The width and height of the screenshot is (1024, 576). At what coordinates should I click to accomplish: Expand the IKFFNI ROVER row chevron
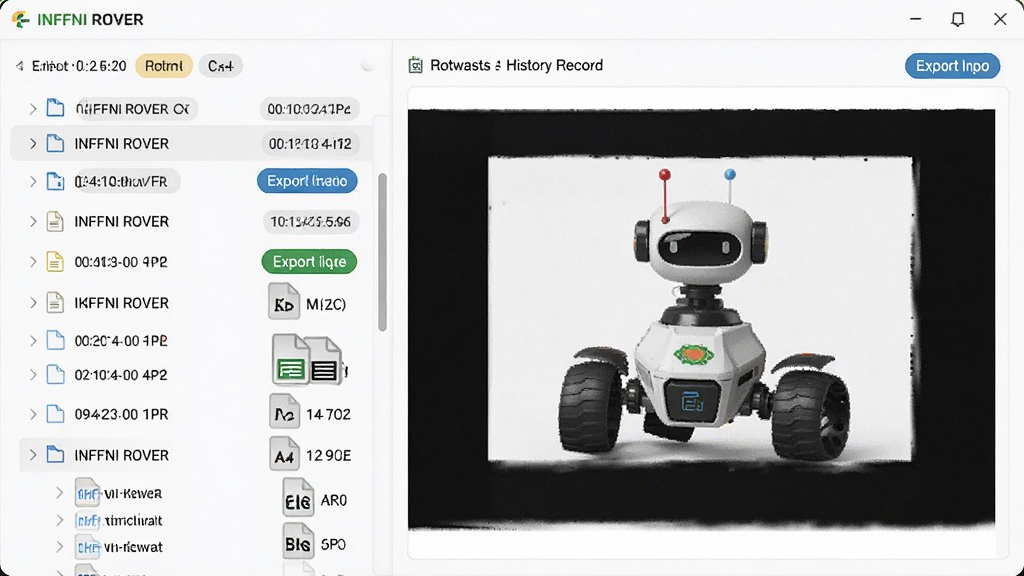click(x=33, y=303)
